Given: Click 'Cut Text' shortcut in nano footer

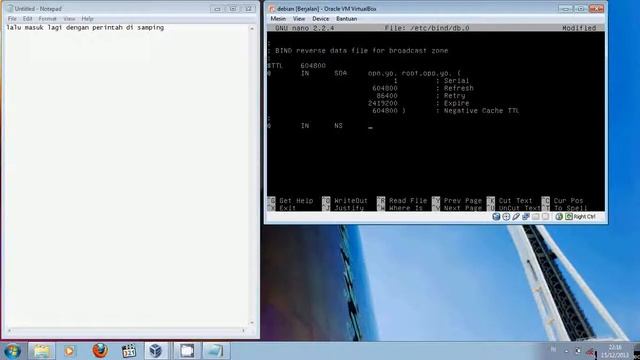Looking at the screenshot, I should (510, 201).
